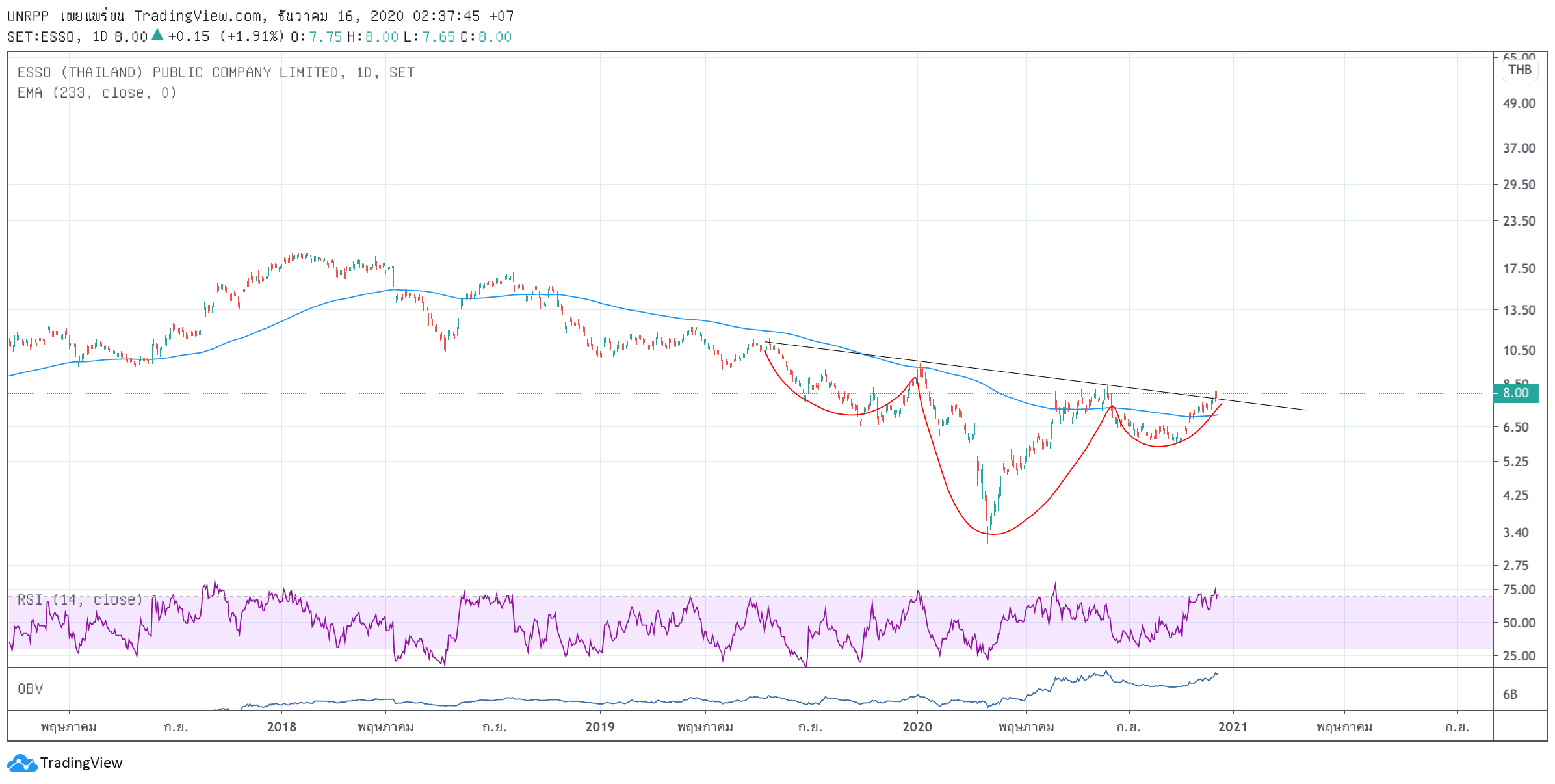Click the 75.00 RSI scale label
Image resolution: width=1555 pixels, height=784 pixels.
pos(1519,590)
